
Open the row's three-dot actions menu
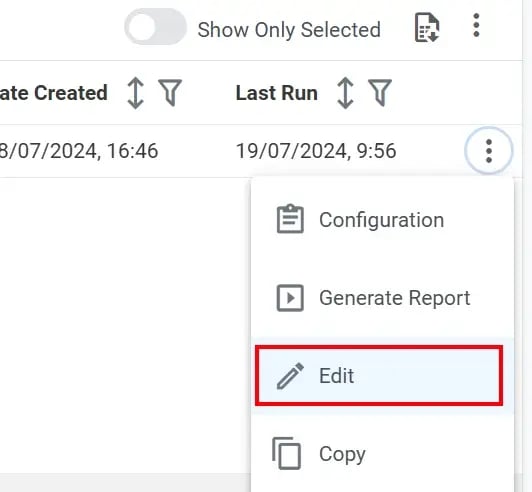coord(489,151)
